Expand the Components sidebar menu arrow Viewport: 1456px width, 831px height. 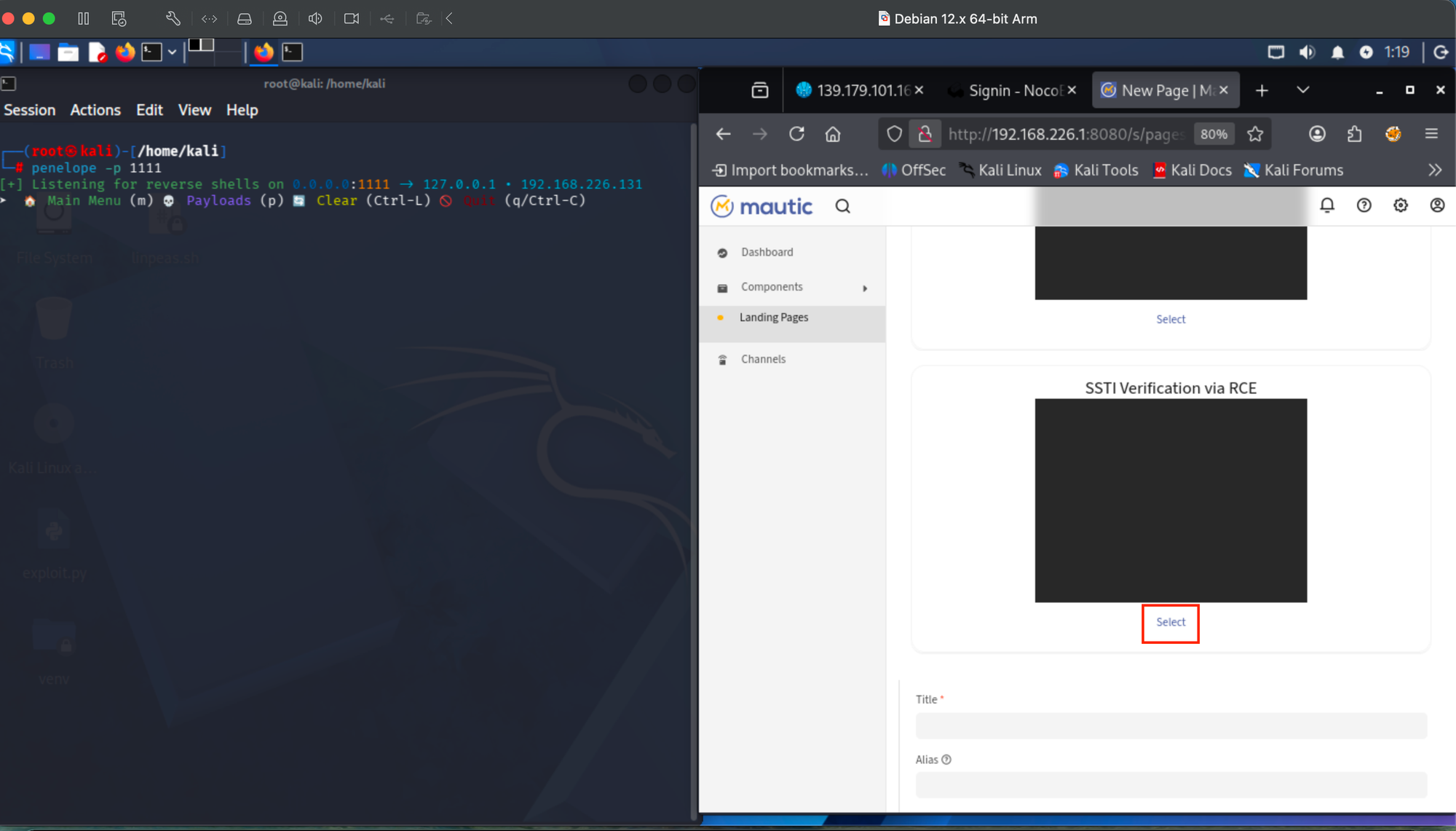(x=865, y=288)
